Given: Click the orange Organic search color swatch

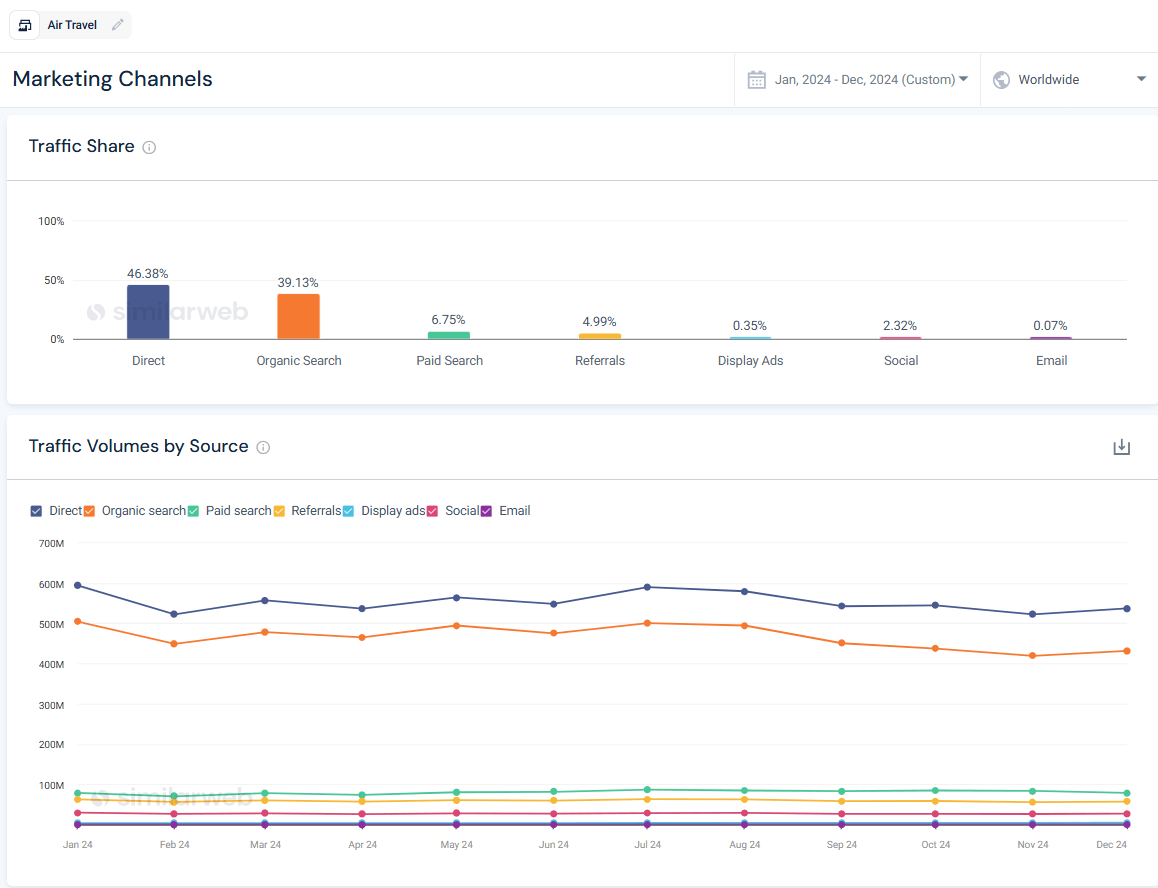Looking at the screenshot, I should pyautogui.click(x=88, y=510).
